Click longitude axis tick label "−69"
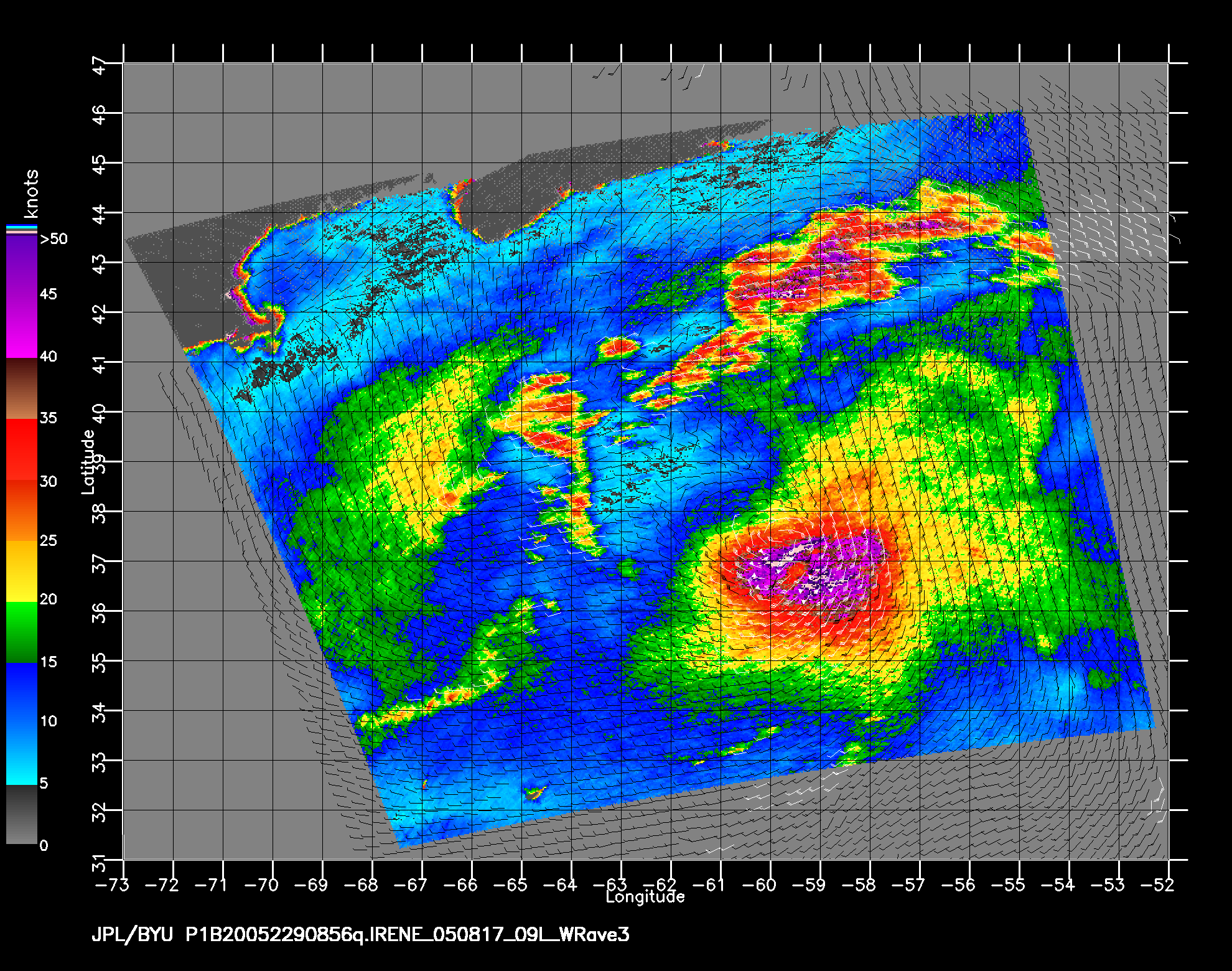The height and width of the screenshot is (971, 1232). coord(311,884)
